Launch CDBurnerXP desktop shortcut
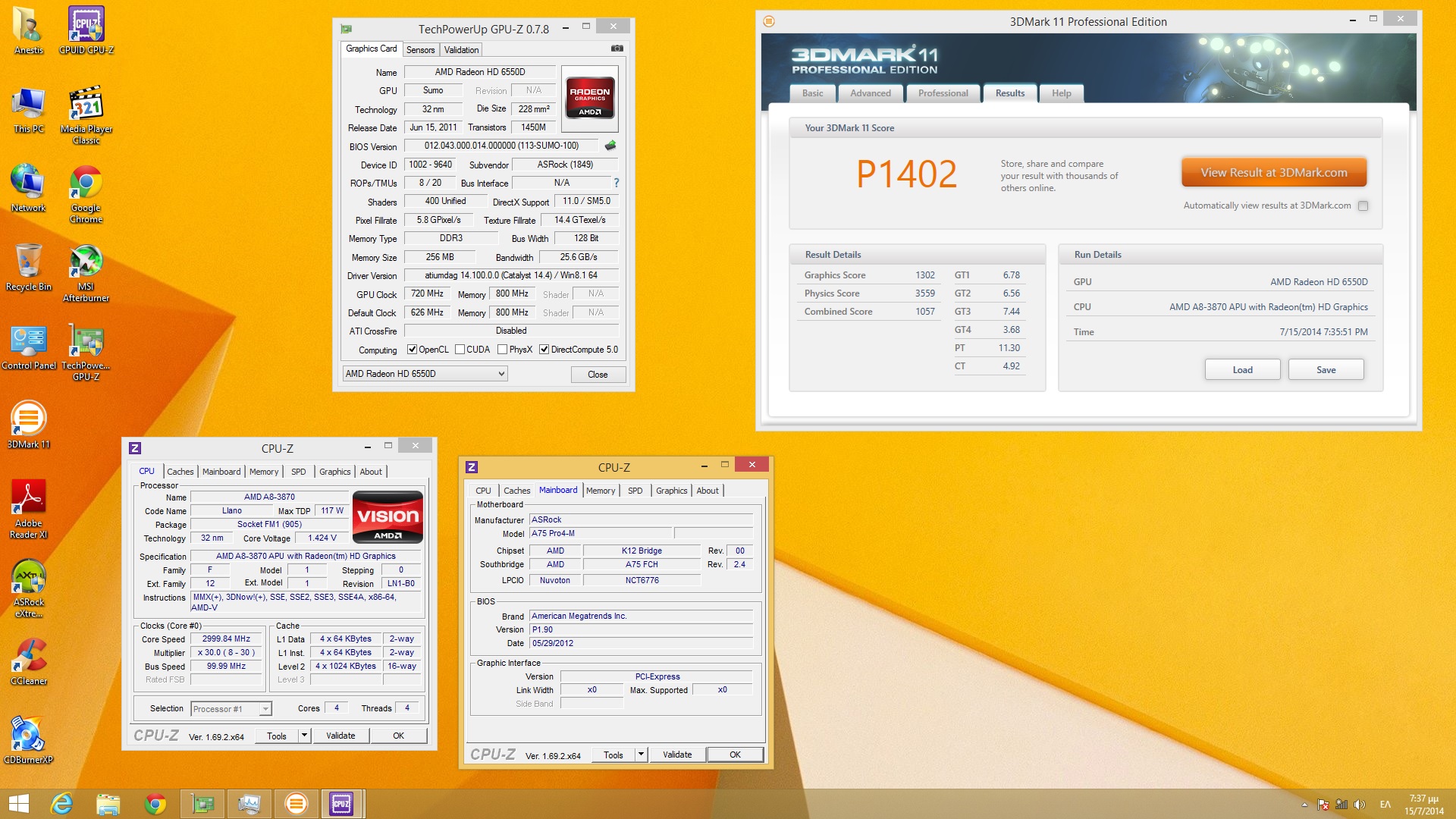 click(29, 740)
